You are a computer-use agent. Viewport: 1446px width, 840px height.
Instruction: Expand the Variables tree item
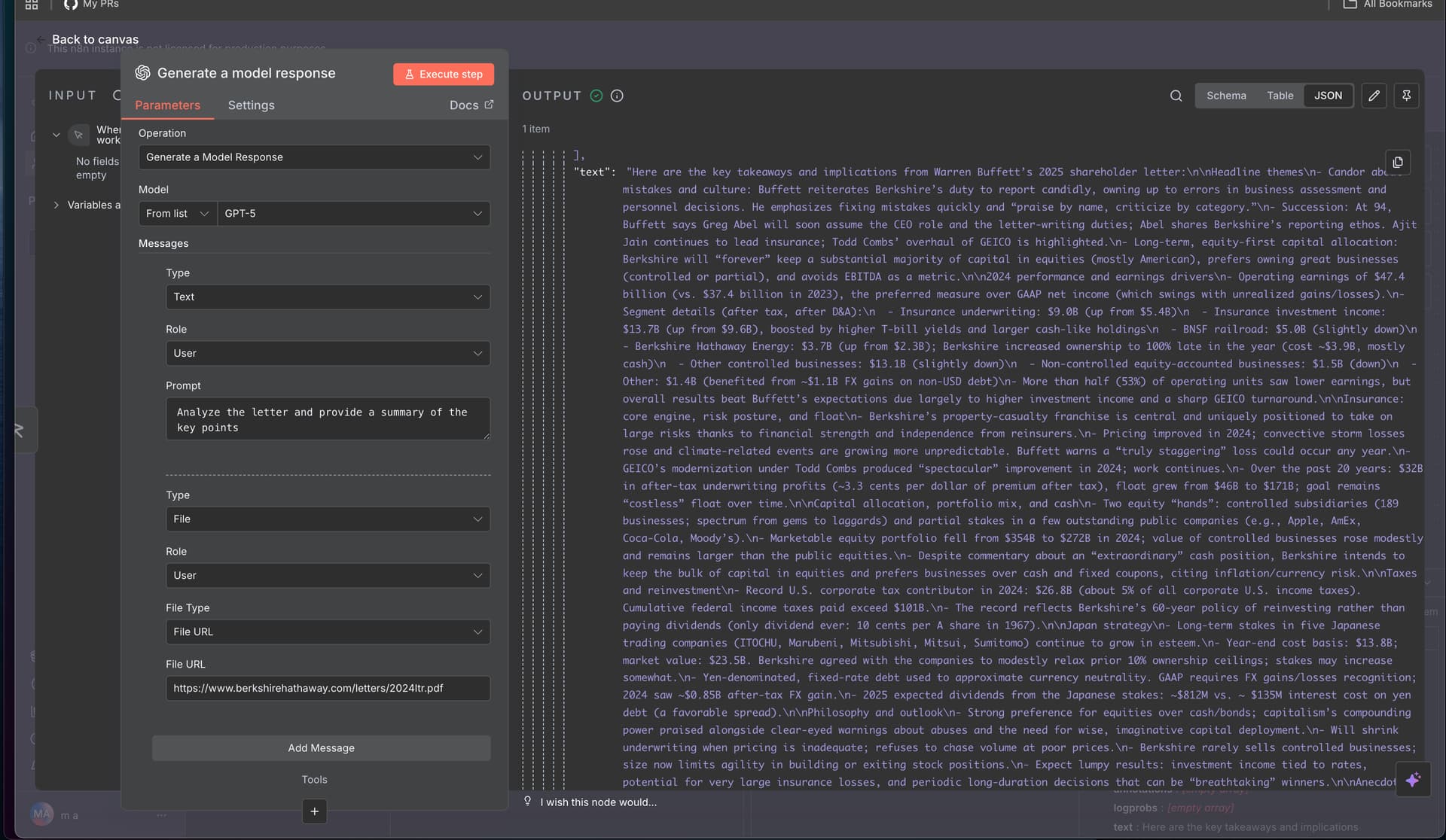[x=56, y=205]
